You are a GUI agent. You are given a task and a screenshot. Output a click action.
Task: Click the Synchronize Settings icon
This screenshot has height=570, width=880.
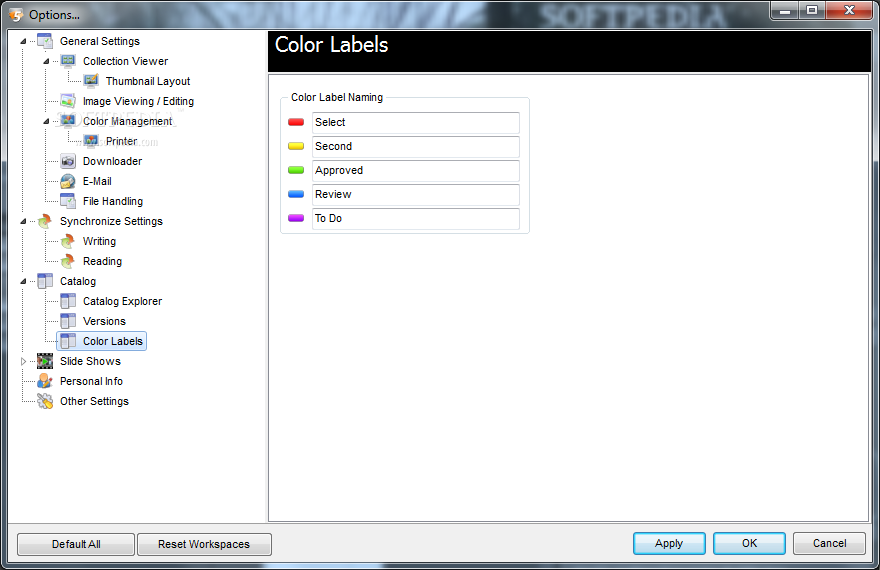tap(45, 221)
